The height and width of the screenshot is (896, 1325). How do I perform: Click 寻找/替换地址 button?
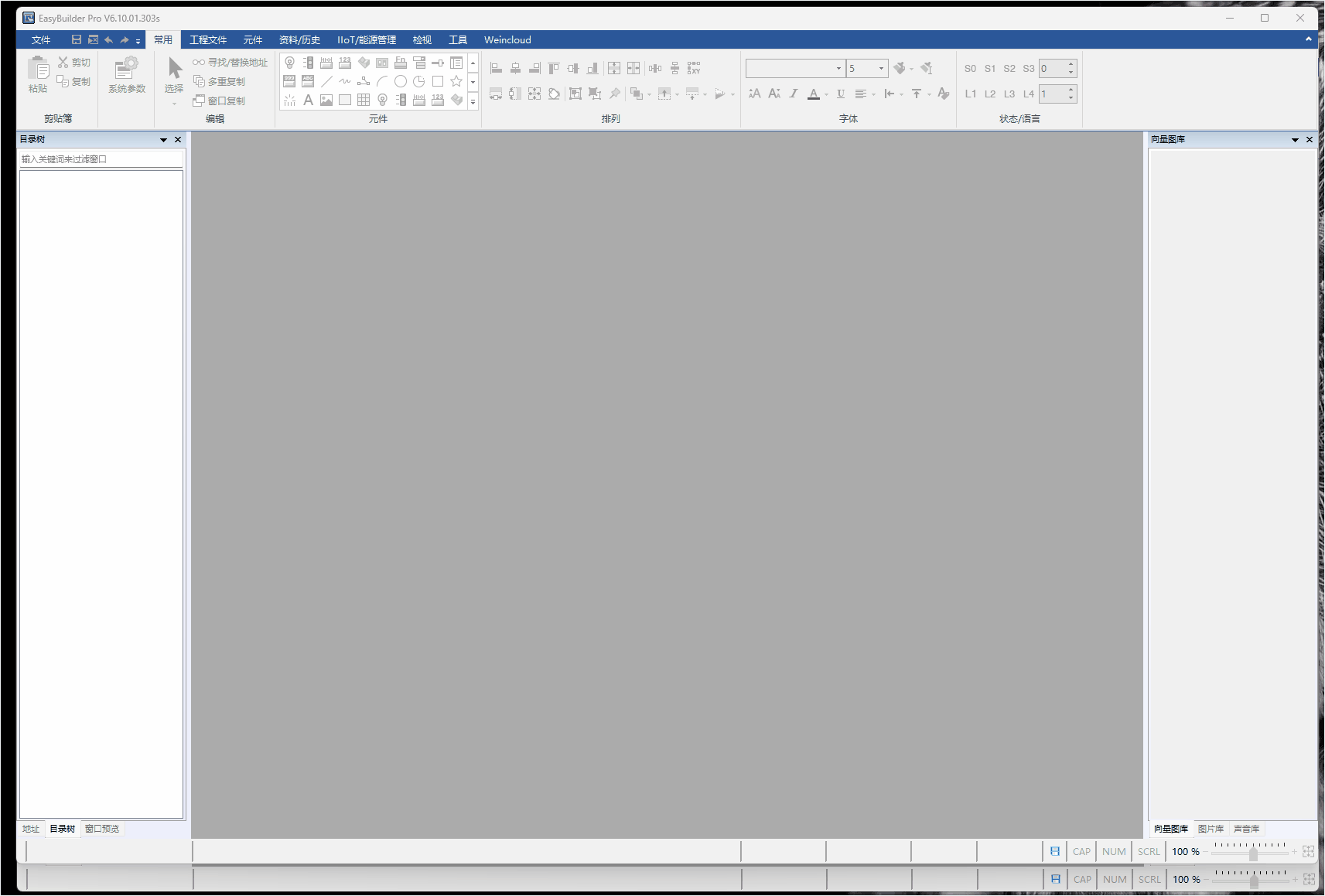coord(231,63)
